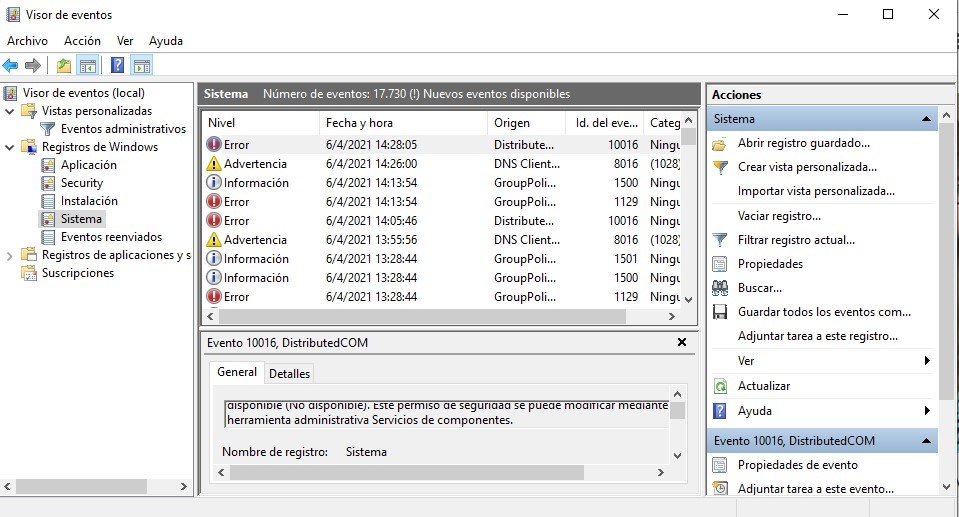Open the Acción menu

pyautogui.click(x=82, y=41)
